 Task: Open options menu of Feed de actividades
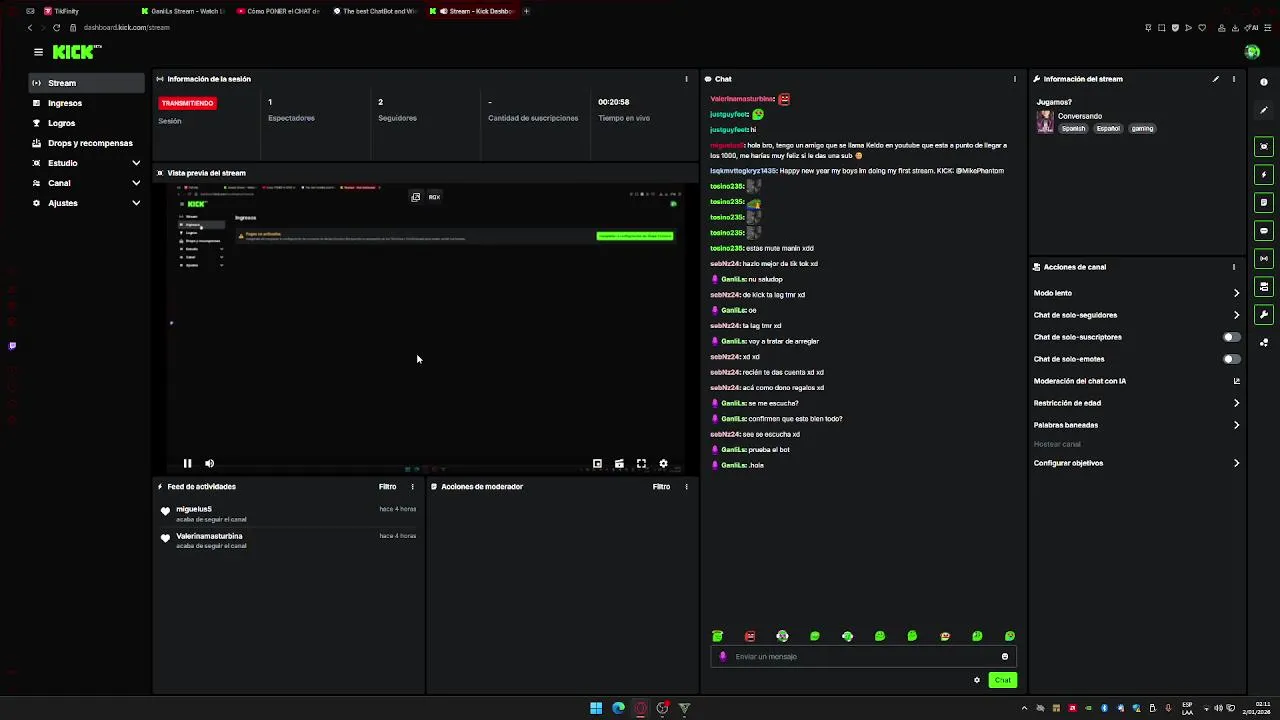[x=412, y=487]
